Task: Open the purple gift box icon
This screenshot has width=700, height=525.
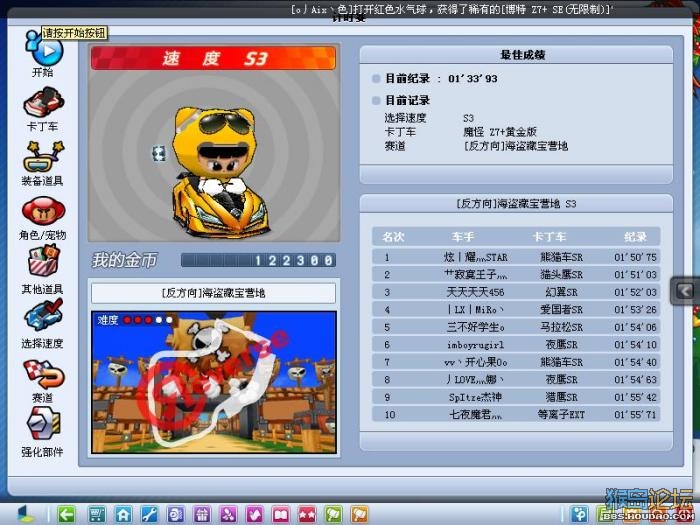Action: (x=202, y=515)
